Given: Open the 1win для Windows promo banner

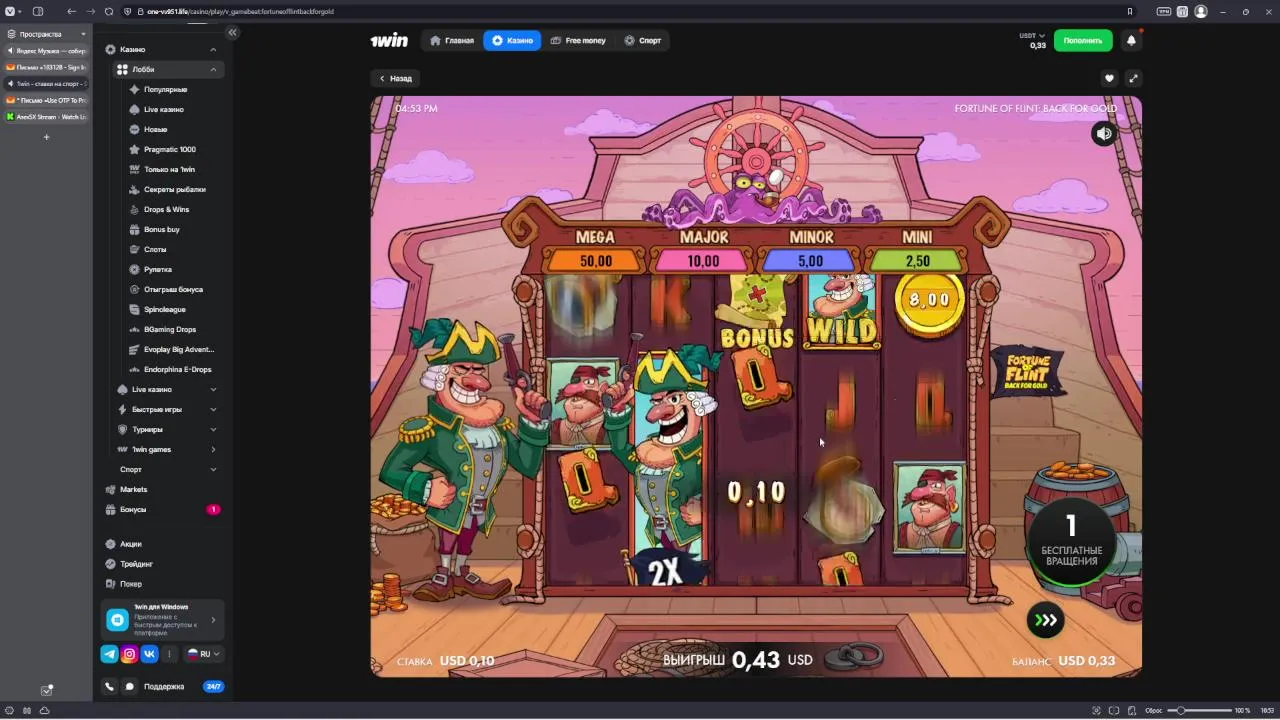Looking at the screenshot, I should point(162,620).
